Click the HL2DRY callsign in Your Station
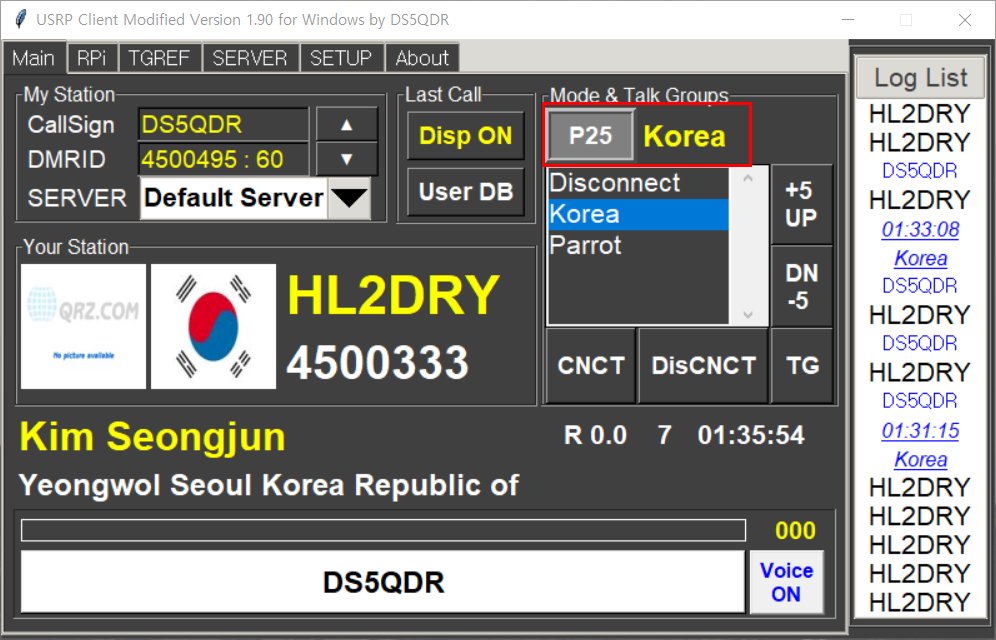Viewport: 996px width, 640px height. point(393,295)
